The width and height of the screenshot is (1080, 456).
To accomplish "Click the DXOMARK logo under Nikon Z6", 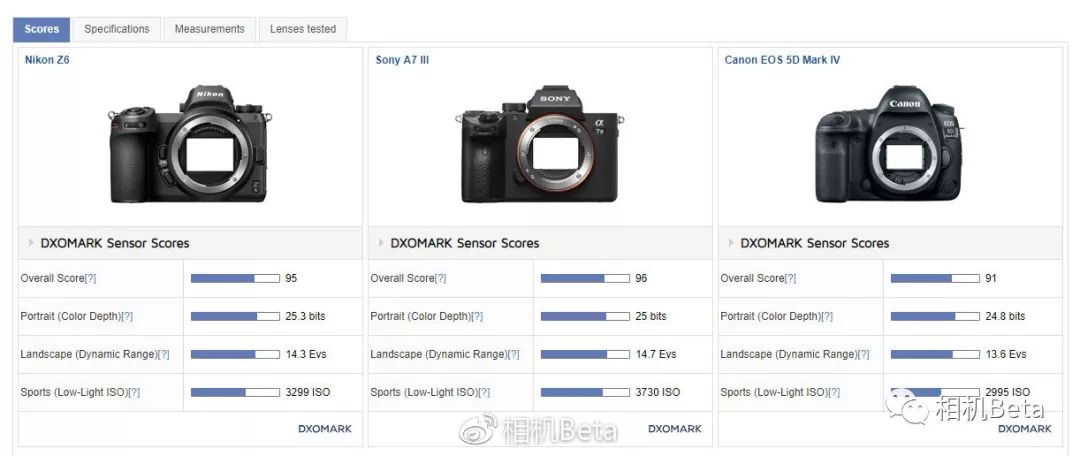I will pyautogui.click(x=324, y=428).
